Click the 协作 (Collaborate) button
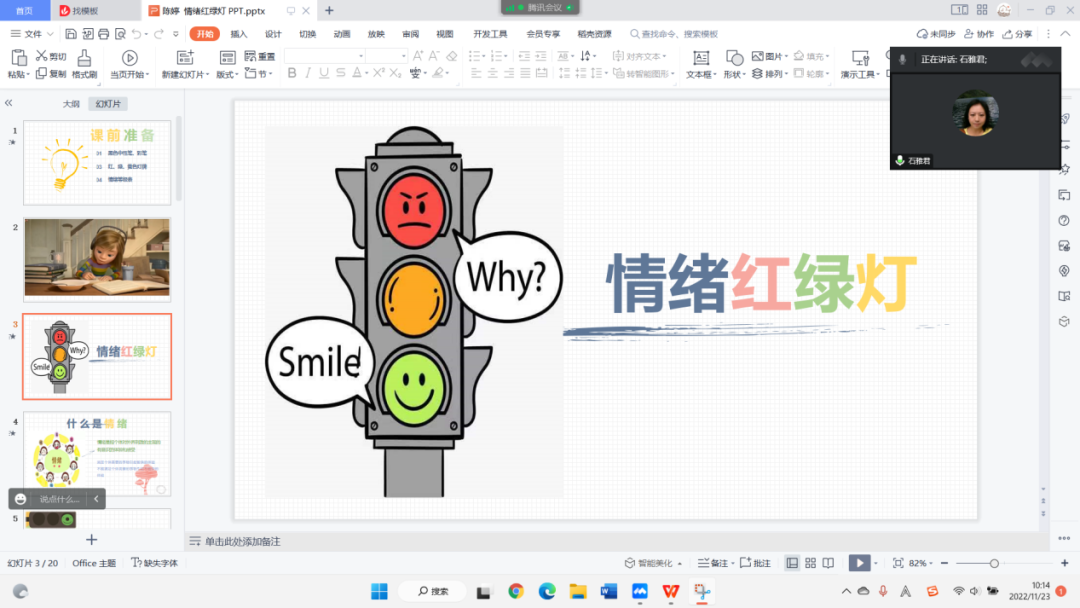The height and width of the screenshot is (608, 1080). click(981, 33)
